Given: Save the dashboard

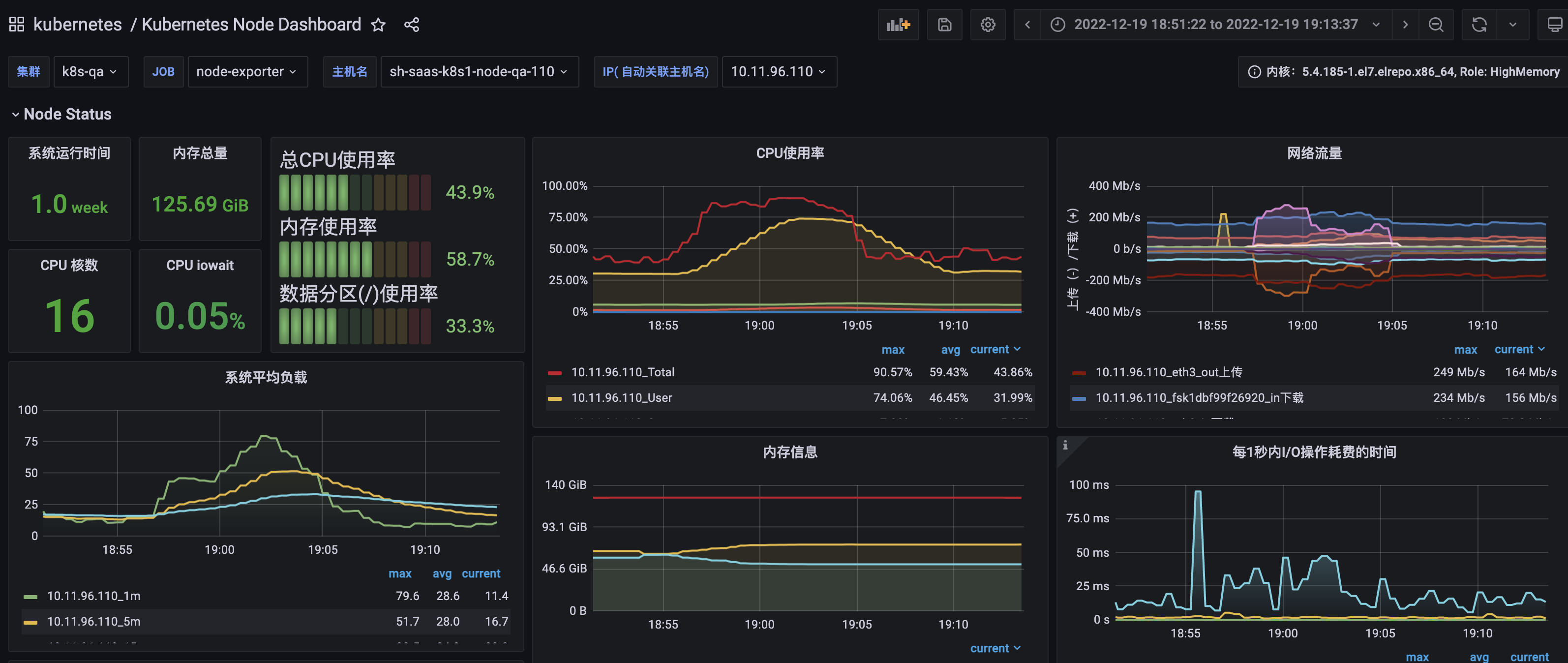Looking at the screenshot, I should 944,25.
